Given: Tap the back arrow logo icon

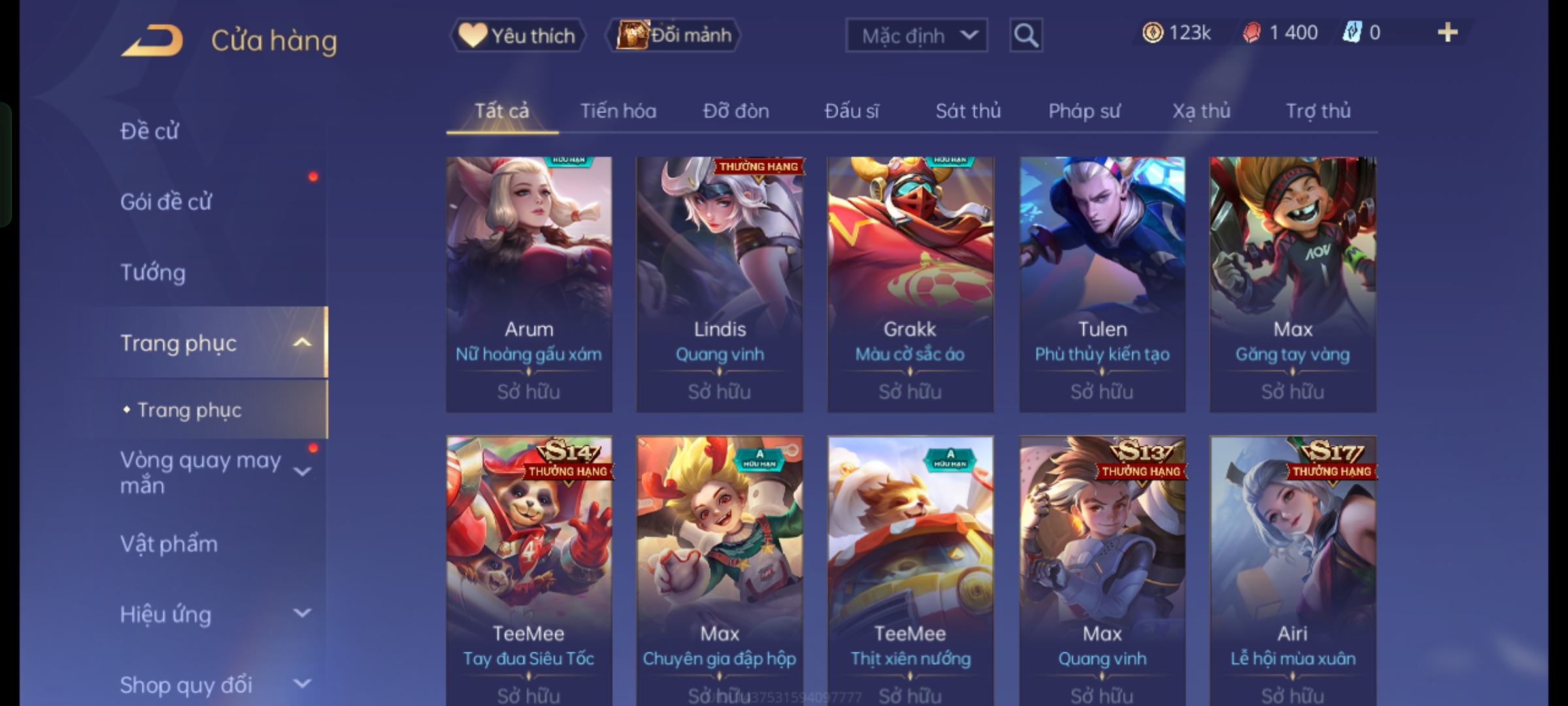Looking at the screenshot, I should 152,41.
